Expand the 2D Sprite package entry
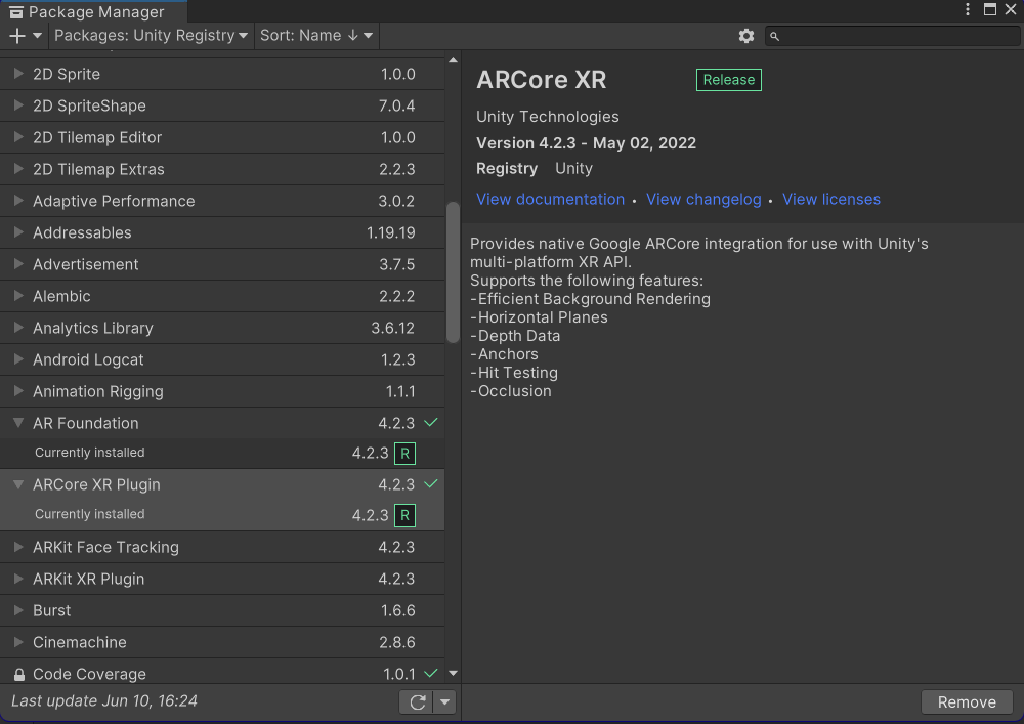Image resolution: width=1024 pixels, height=724 pixels. pos(16,73)
